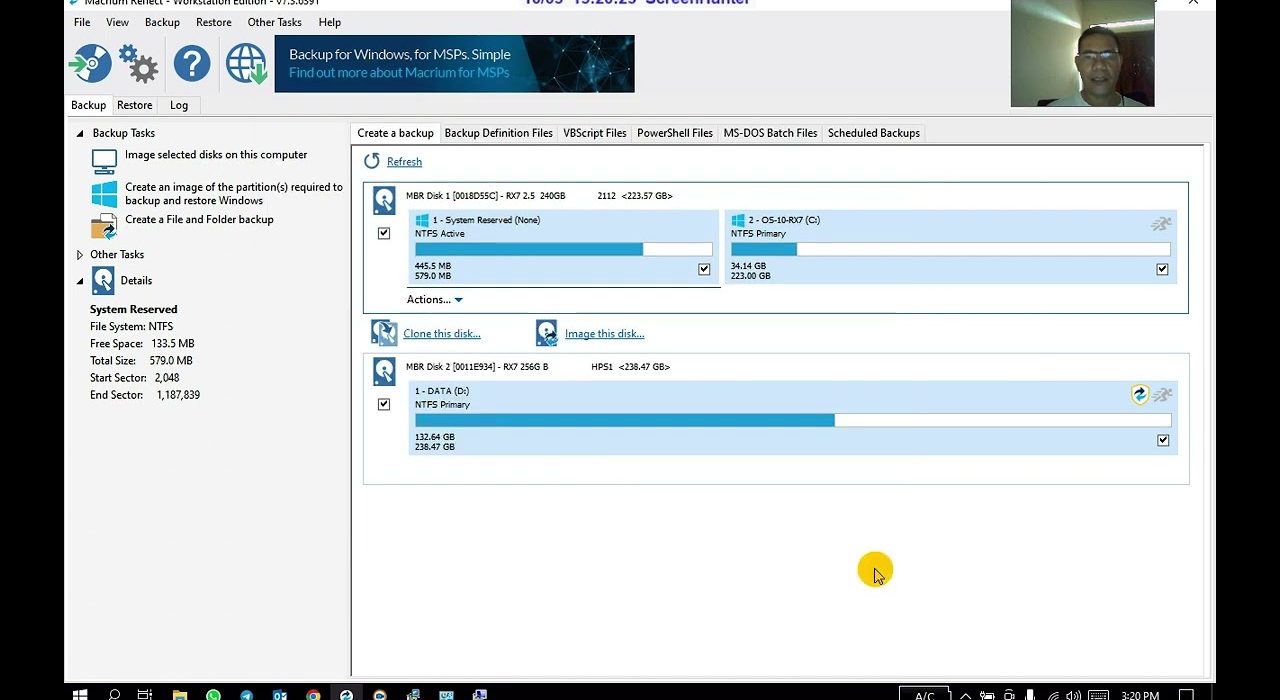1280x700 pixels.
Task: Open Outlook from the taskbar
Action: pyautogui.click(x=280, y=695)
